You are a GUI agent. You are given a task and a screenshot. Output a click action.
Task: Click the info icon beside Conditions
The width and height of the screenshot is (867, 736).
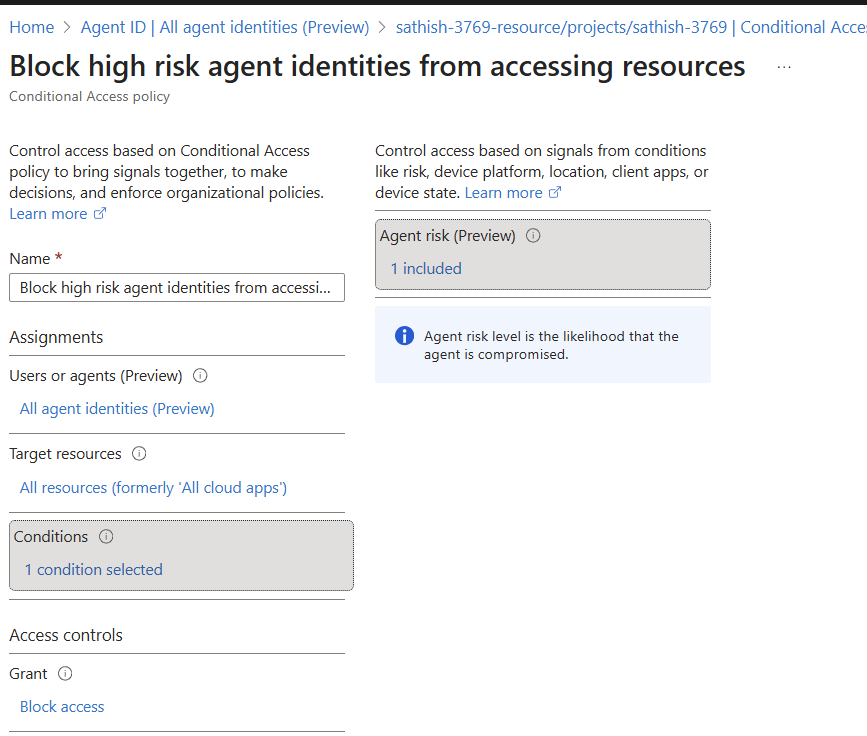coord(106,537)
